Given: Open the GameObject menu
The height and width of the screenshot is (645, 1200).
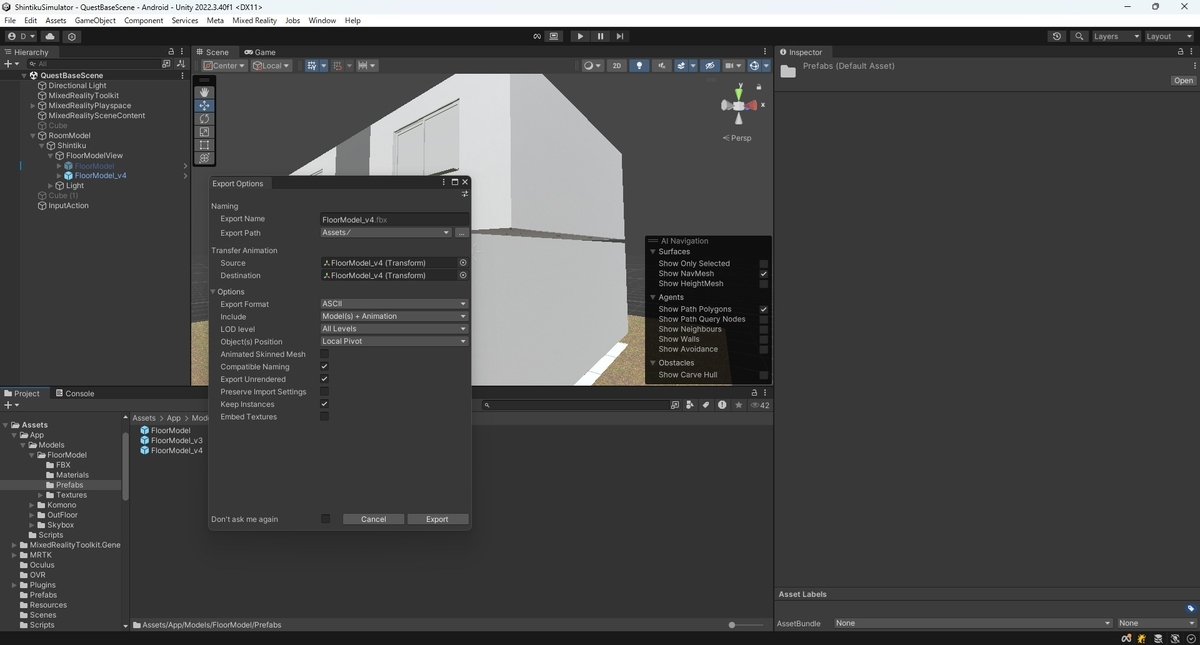Looking at the screenshot, I should pyautogui.click(x=95, y=20).
